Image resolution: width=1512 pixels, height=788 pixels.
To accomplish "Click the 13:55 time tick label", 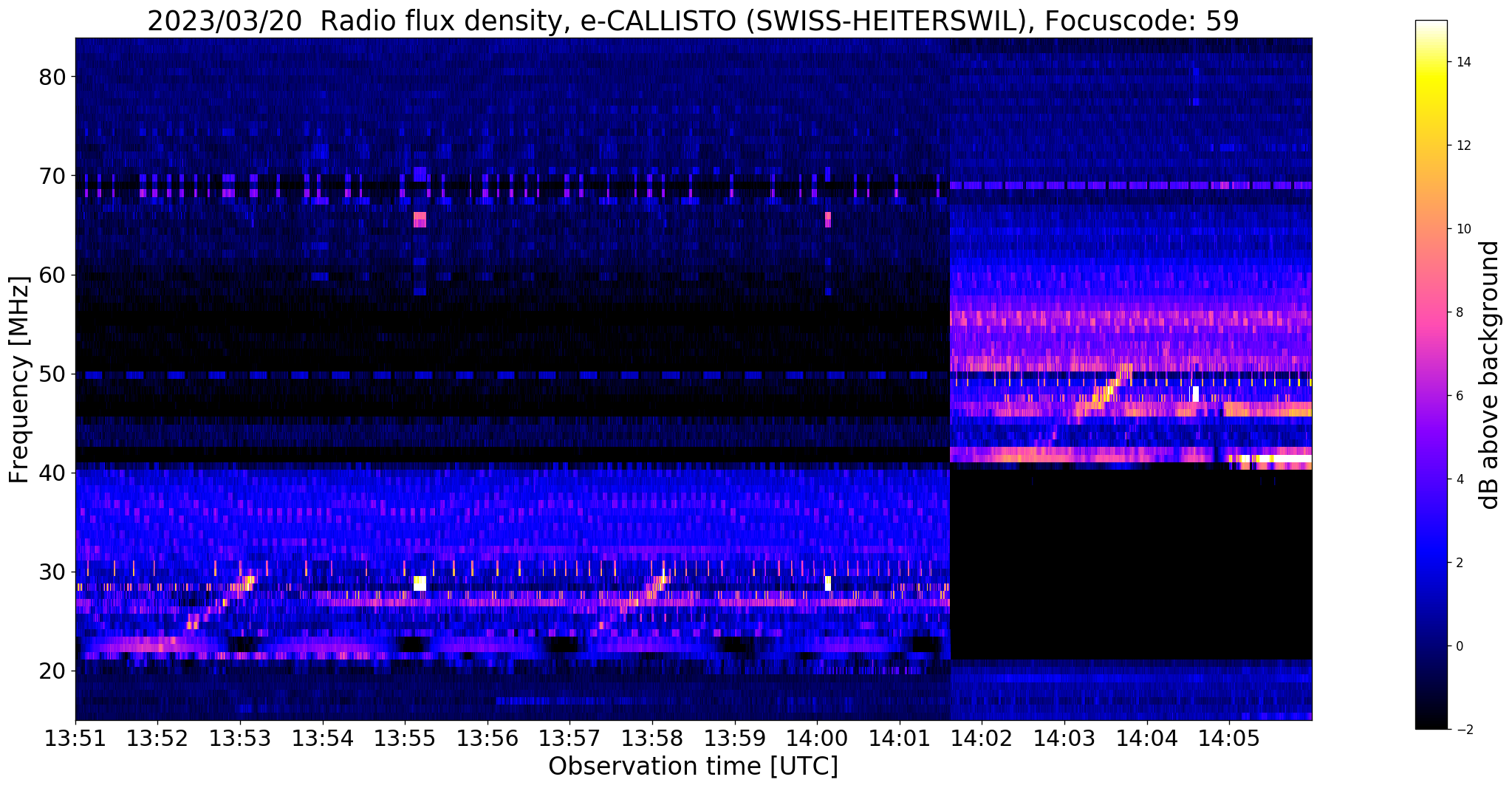I will (x=405, y=739).
